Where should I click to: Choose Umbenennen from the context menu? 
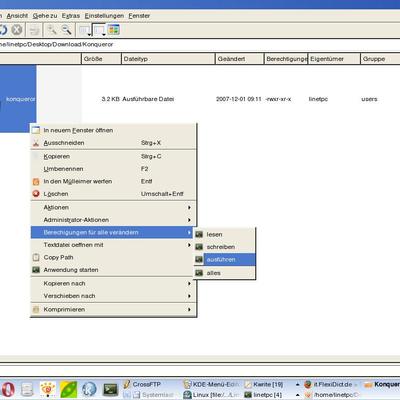(x=113, y=169)
